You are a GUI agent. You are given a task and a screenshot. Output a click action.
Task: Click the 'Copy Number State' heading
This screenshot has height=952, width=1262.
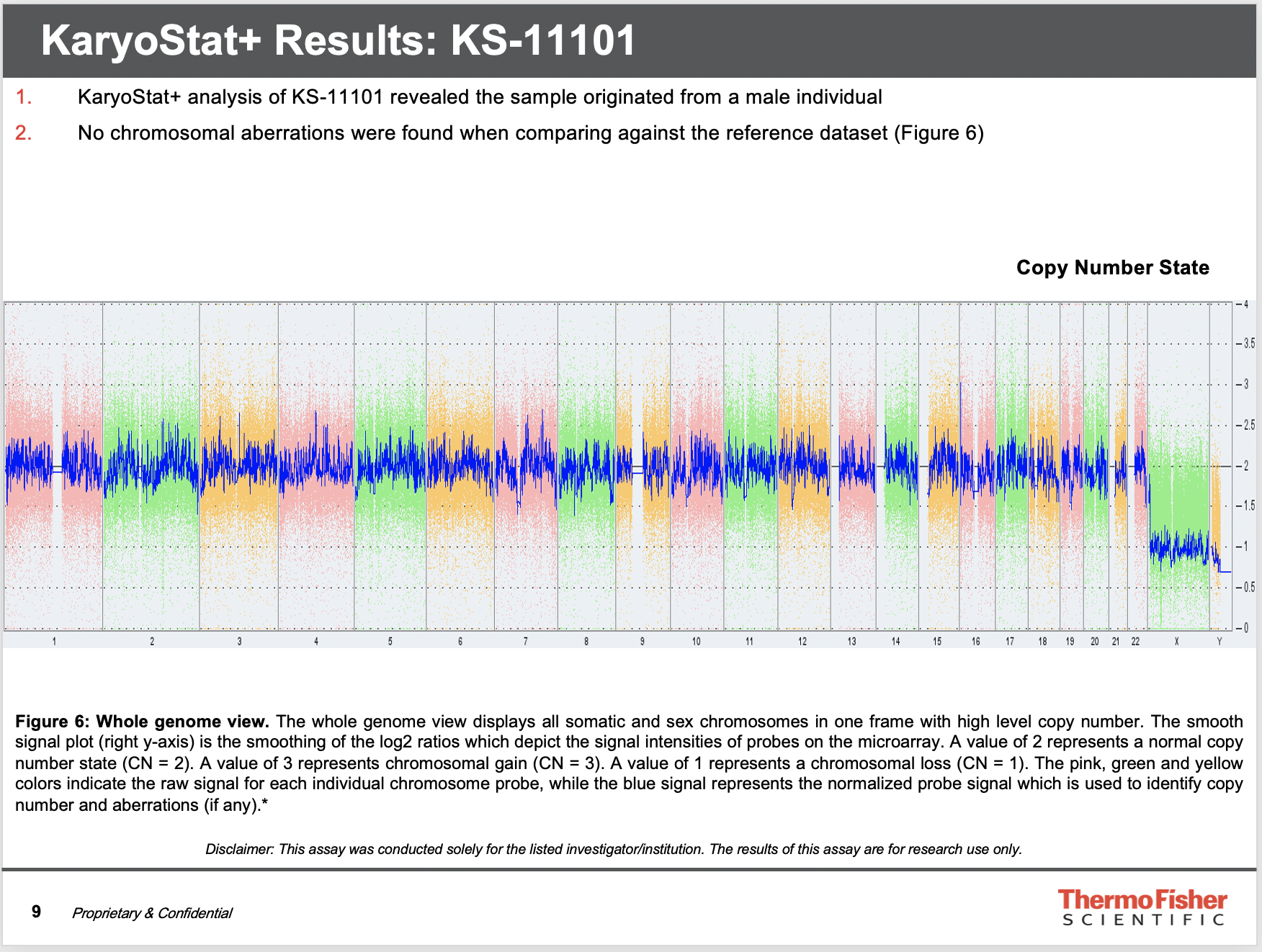pyautogui.click(x=1112, y=267)
